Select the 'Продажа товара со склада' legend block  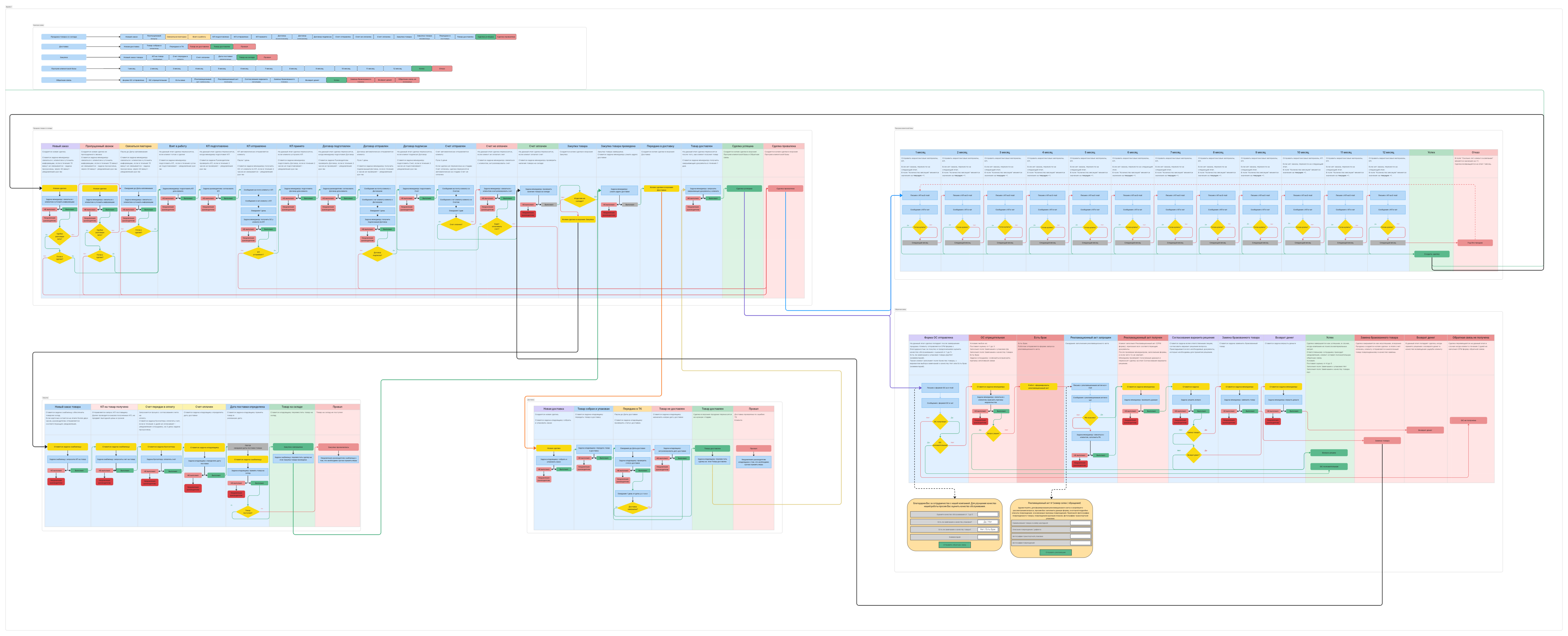tap(64, 37)
